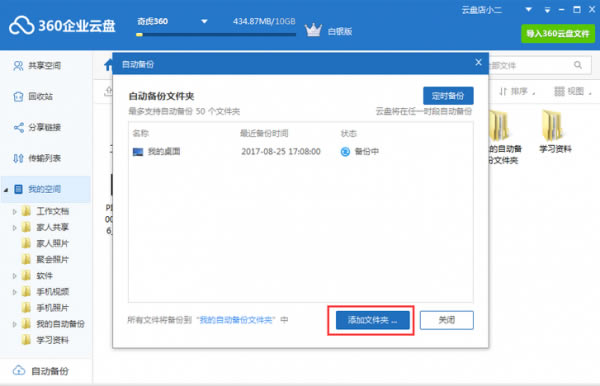Select the 工作文档 tree folder
Viewport: 600px width, 386px height.
coord(45,211)
